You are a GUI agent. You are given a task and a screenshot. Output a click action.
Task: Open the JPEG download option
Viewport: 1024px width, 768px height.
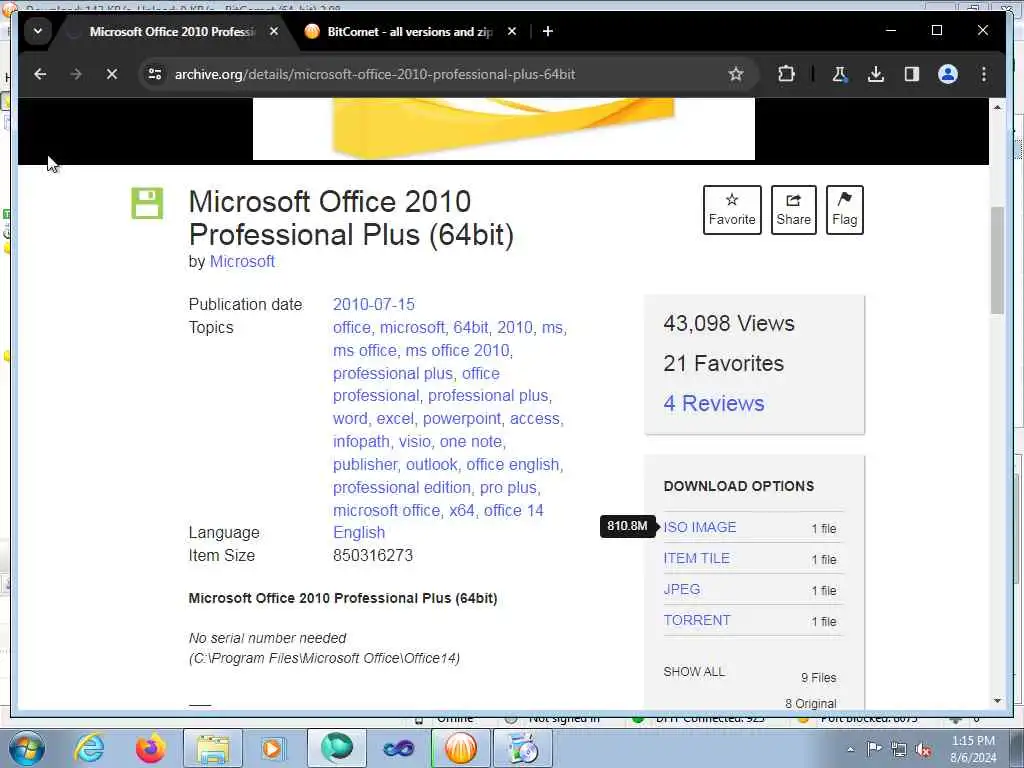tap(682, 589)
